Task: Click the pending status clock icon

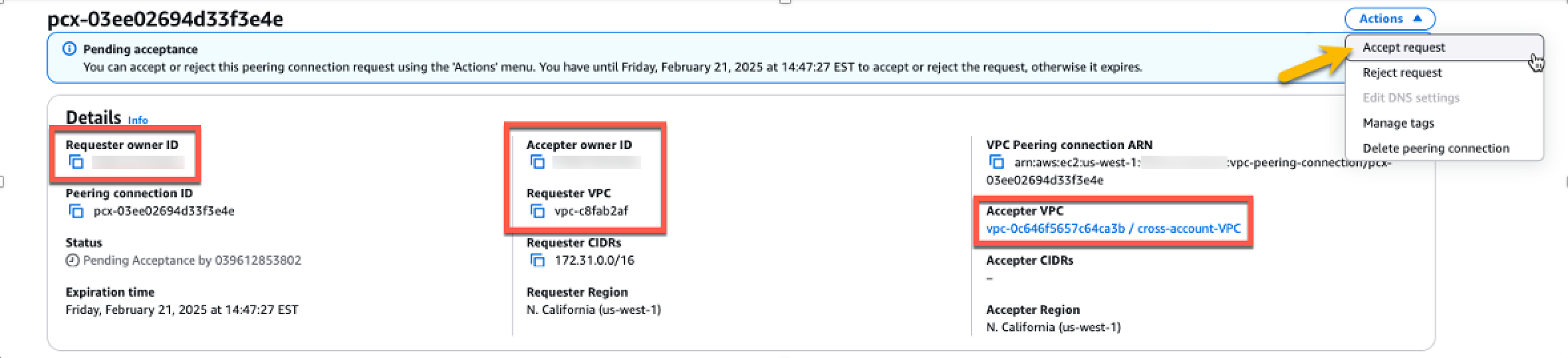Action: point(72,261)
